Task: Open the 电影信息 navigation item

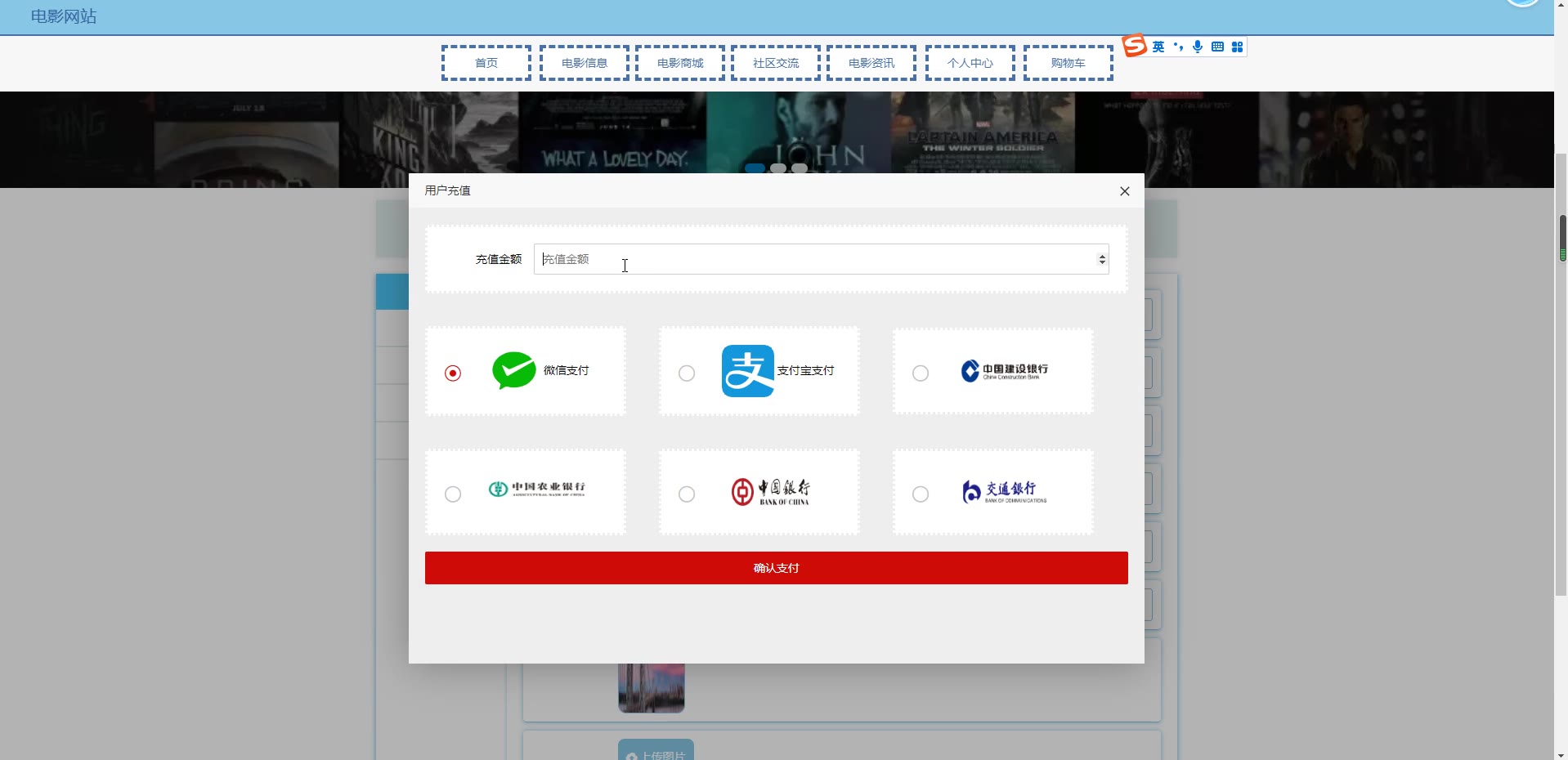Action: 585,63
